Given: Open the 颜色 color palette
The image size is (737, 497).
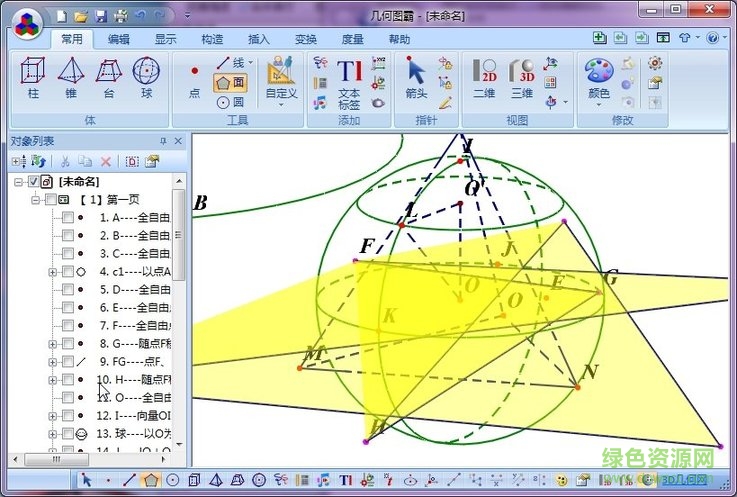Looking at the screenshot, I should [598, 79].
